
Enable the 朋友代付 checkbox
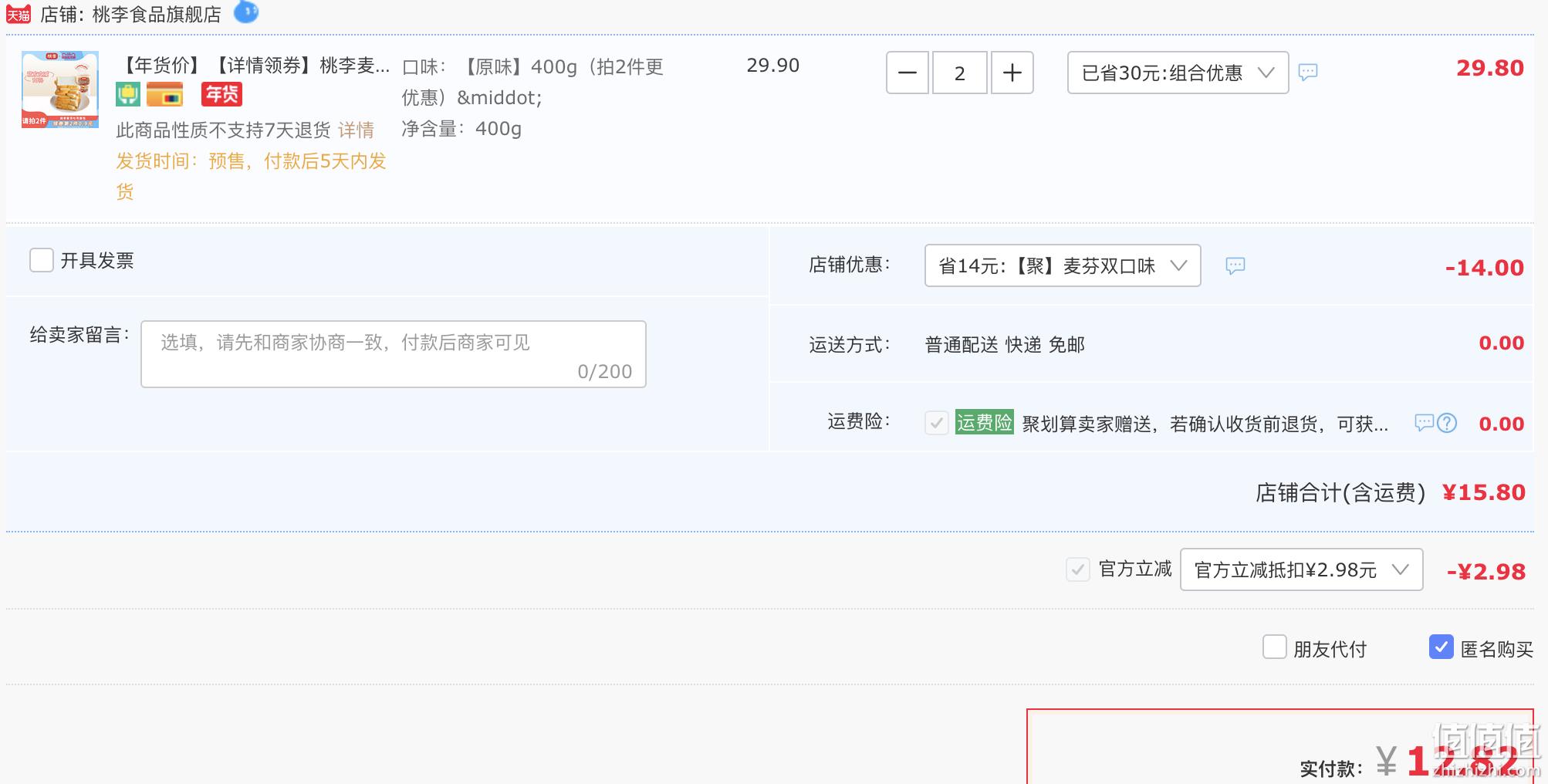(1274, 647)
